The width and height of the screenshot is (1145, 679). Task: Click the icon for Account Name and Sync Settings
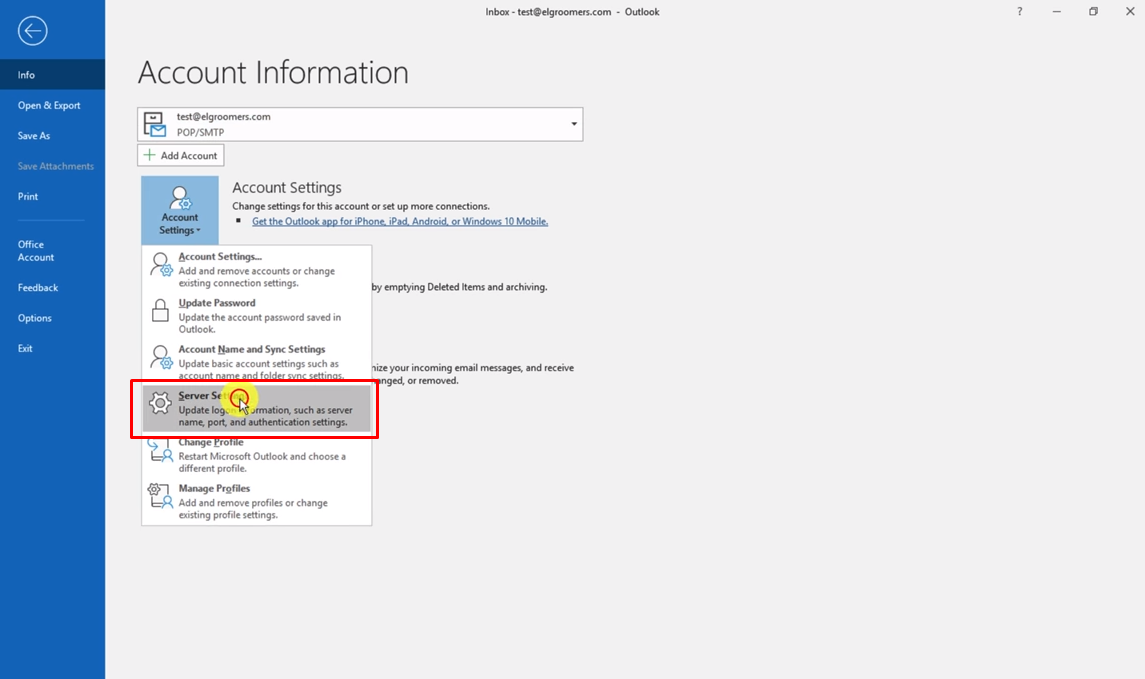161,357
